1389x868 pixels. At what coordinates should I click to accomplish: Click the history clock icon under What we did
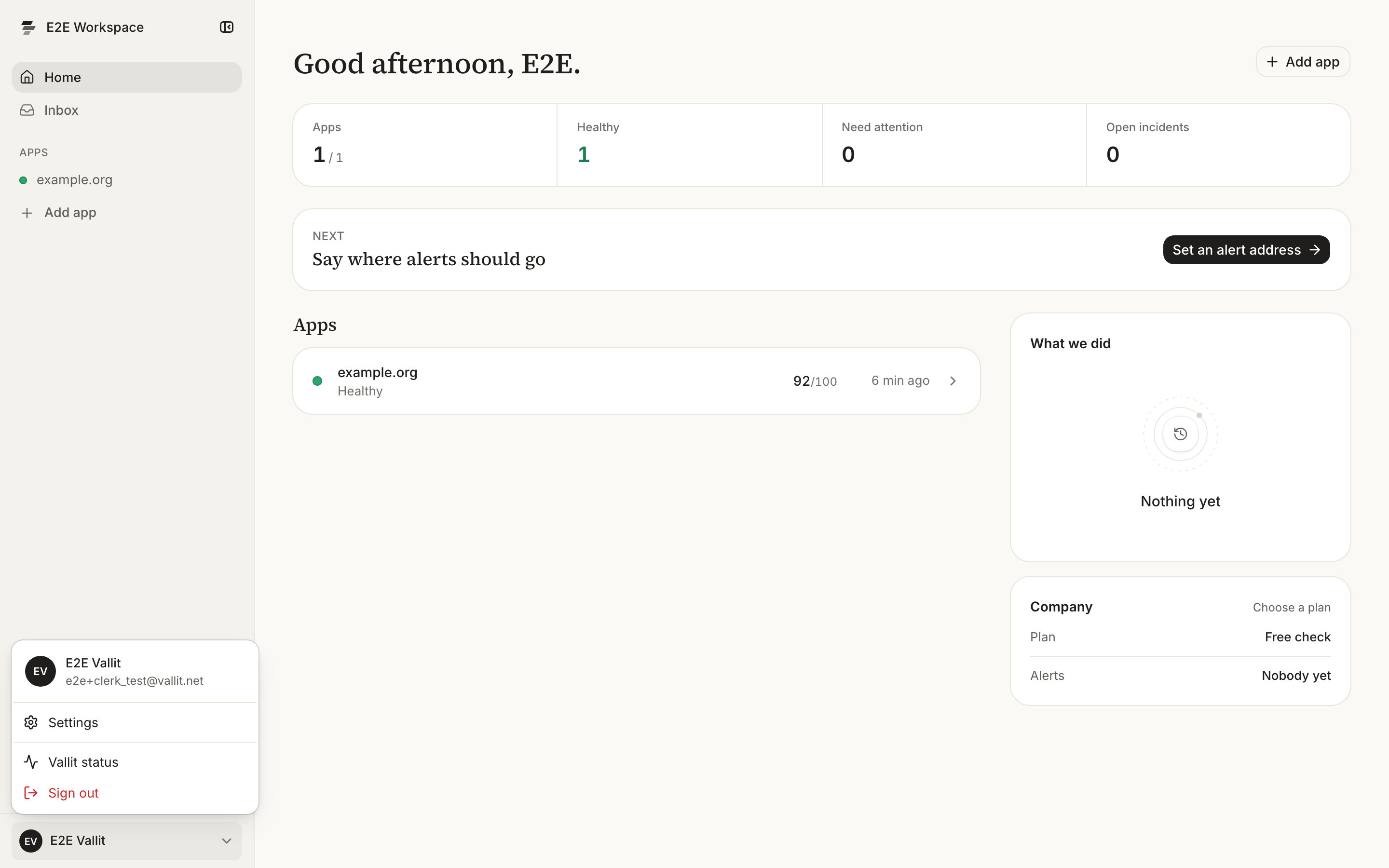[x=1180, y=434]
